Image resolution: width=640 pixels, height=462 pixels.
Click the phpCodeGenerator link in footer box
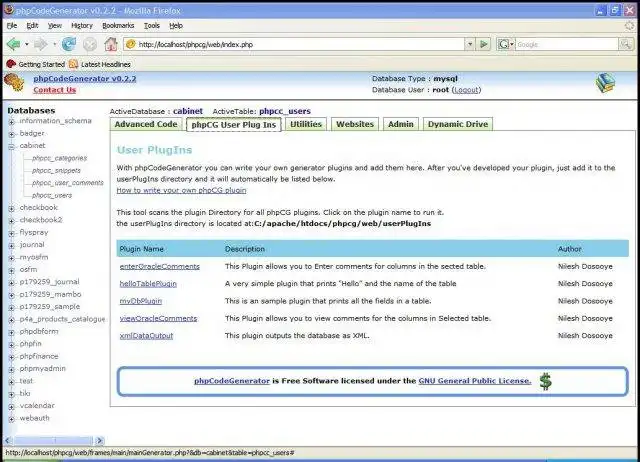232,381
